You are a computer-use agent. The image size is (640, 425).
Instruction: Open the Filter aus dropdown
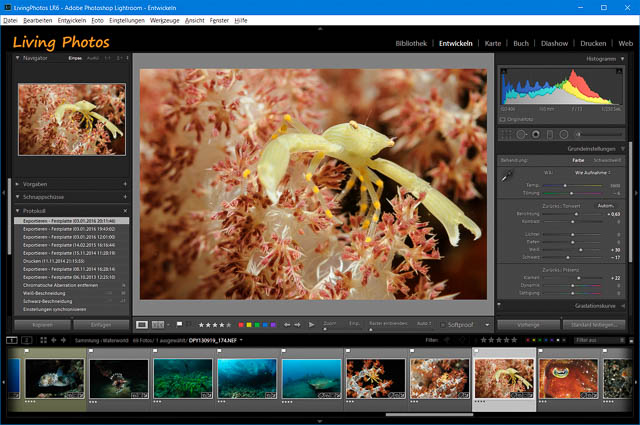(x=600, y=340)
